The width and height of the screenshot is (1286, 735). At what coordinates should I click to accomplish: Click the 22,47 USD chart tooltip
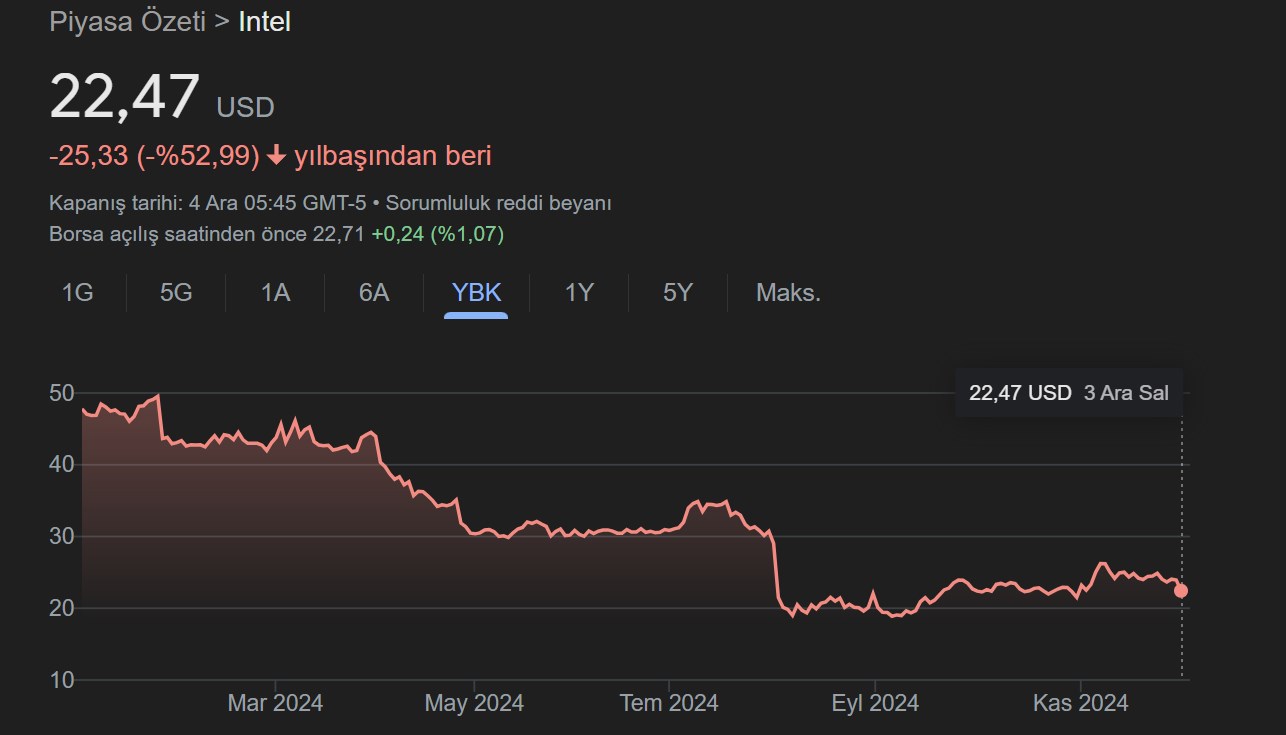1068,393
